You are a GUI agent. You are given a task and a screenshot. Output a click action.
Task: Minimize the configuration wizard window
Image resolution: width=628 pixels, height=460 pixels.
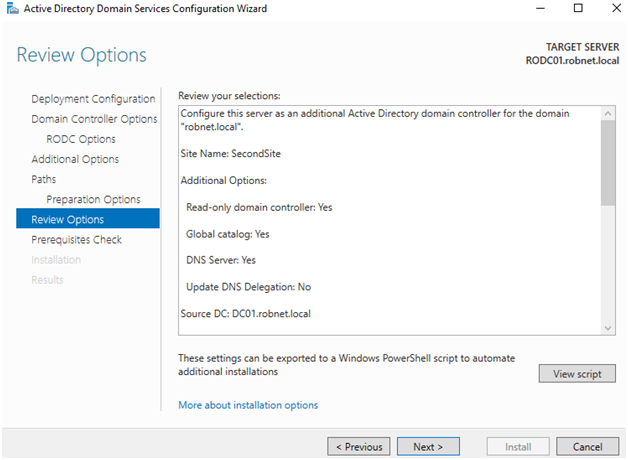coord(540,8)
